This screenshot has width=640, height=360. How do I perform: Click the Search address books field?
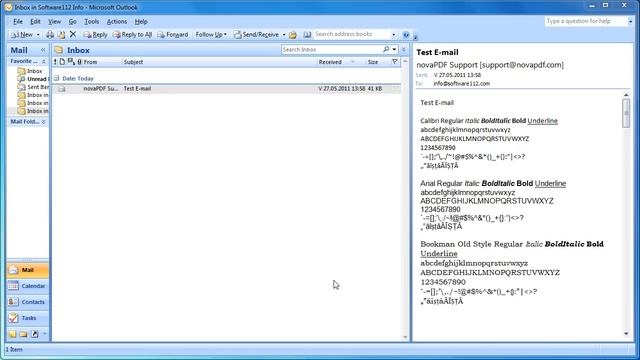click(352, 34)
